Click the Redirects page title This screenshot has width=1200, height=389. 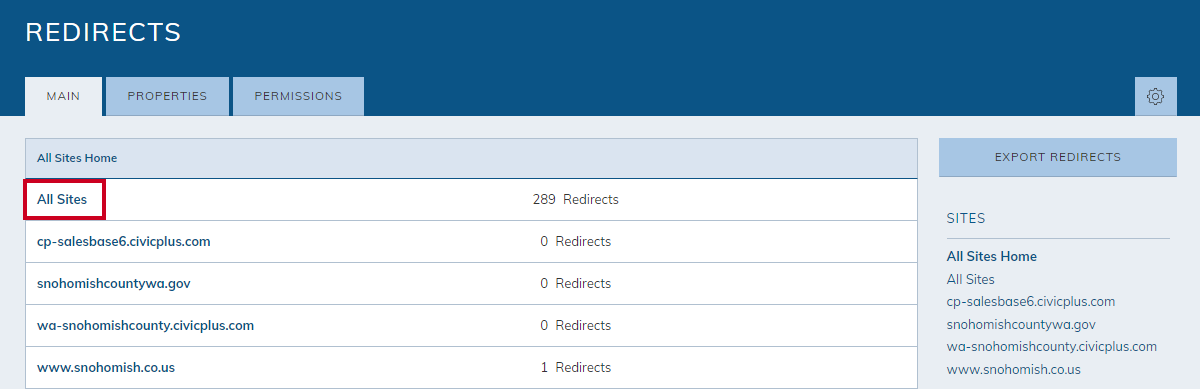(x=103, y=32)
